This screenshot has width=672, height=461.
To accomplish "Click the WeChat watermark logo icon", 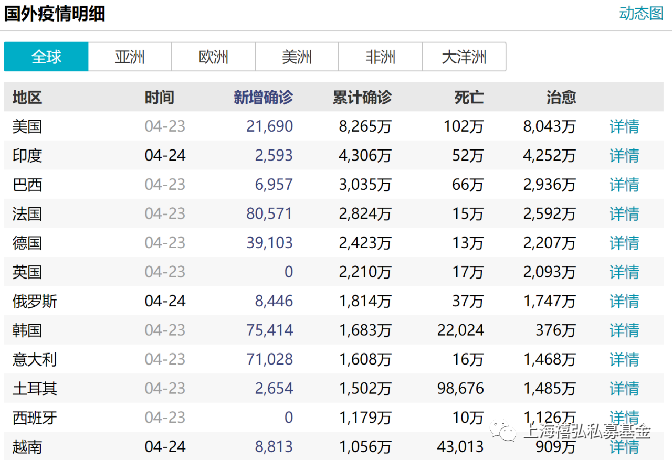I will tap(503, 431).
